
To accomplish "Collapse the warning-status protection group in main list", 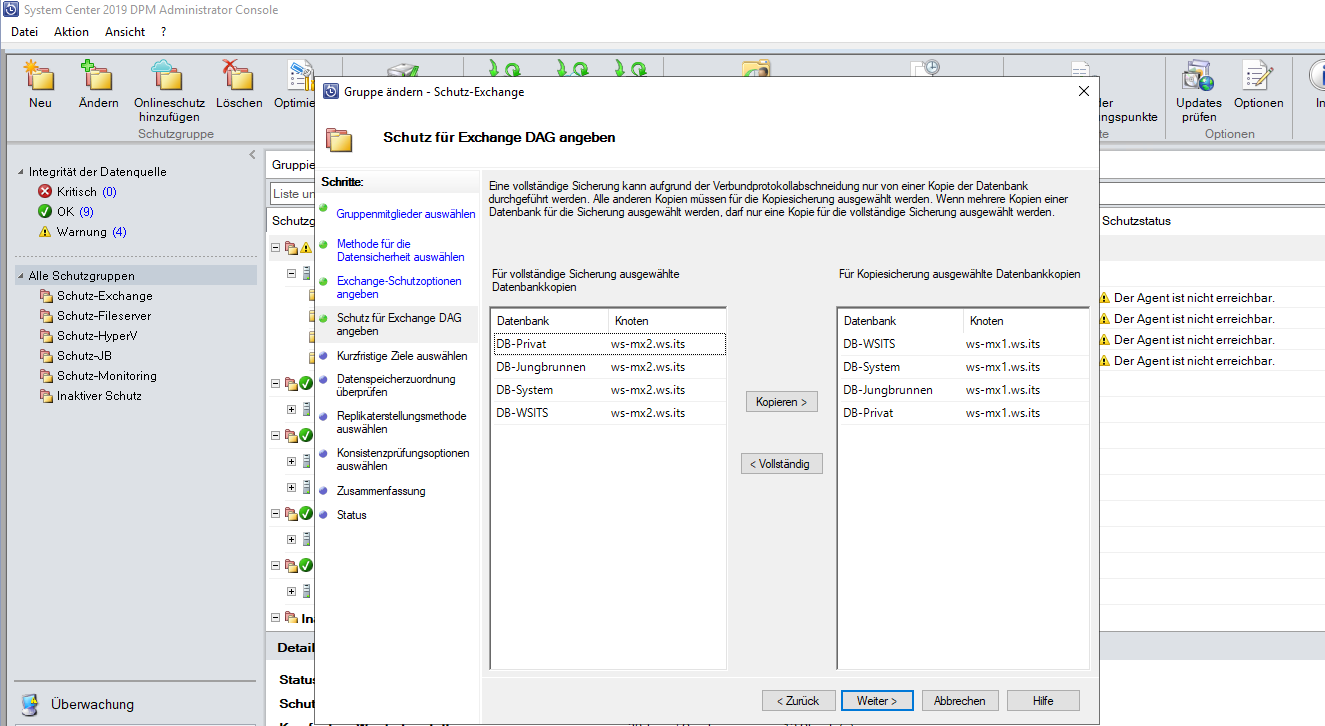I will click(x=276, y=246).
